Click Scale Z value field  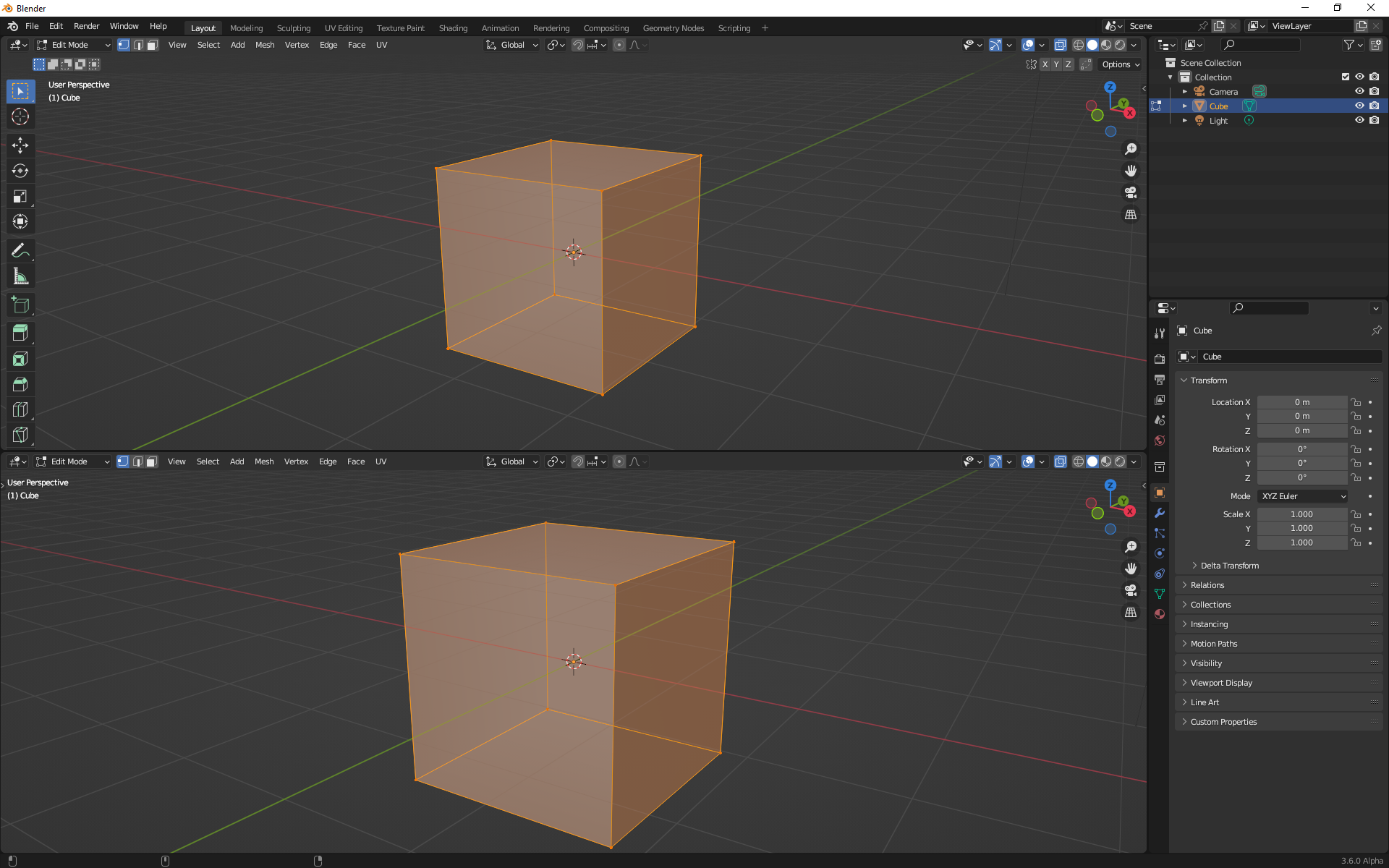click(x=1302, y=542)
